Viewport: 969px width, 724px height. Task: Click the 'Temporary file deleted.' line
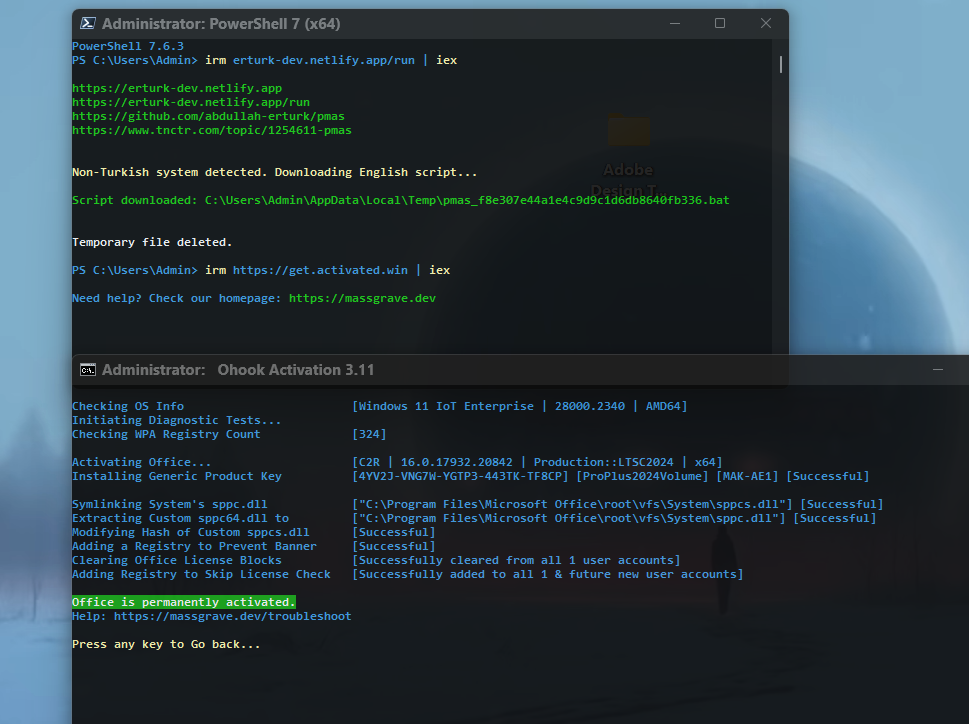(x=152, y=242)
